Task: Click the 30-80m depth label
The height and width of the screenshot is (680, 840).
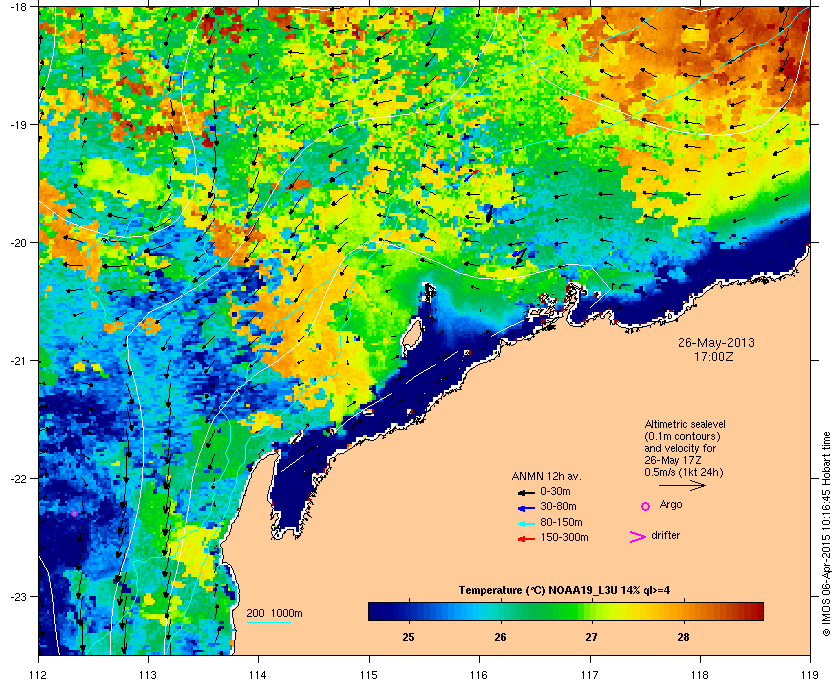Action: click(x=558, y=506)
